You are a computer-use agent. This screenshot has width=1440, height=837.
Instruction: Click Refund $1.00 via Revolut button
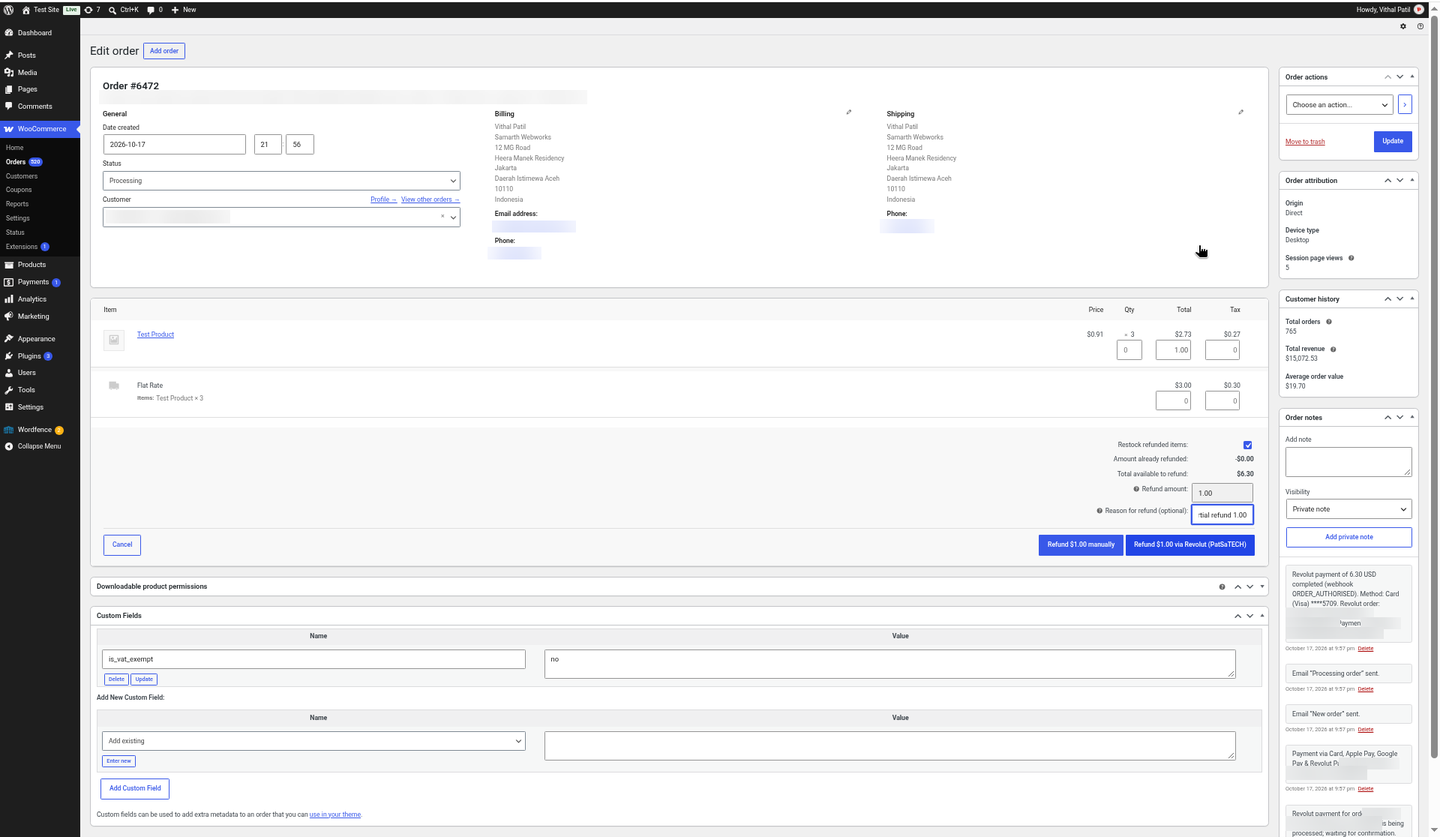point(1190,545)
